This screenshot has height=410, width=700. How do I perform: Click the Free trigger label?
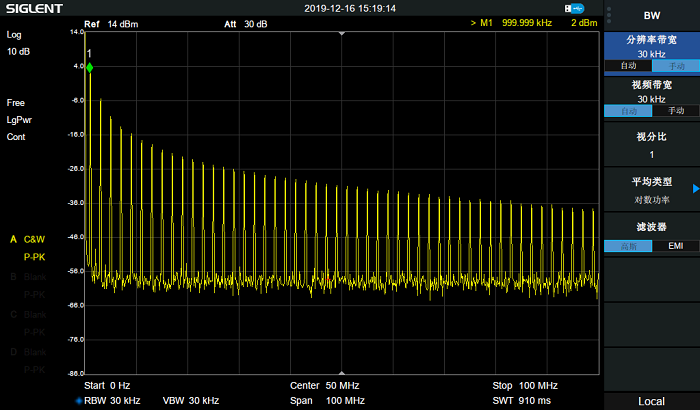tap(16, 103)
